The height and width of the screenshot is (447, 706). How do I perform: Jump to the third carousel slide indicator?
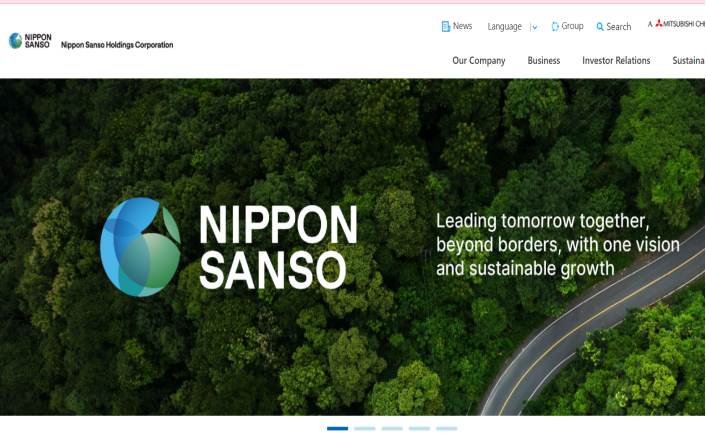click(x=392, y=428)
